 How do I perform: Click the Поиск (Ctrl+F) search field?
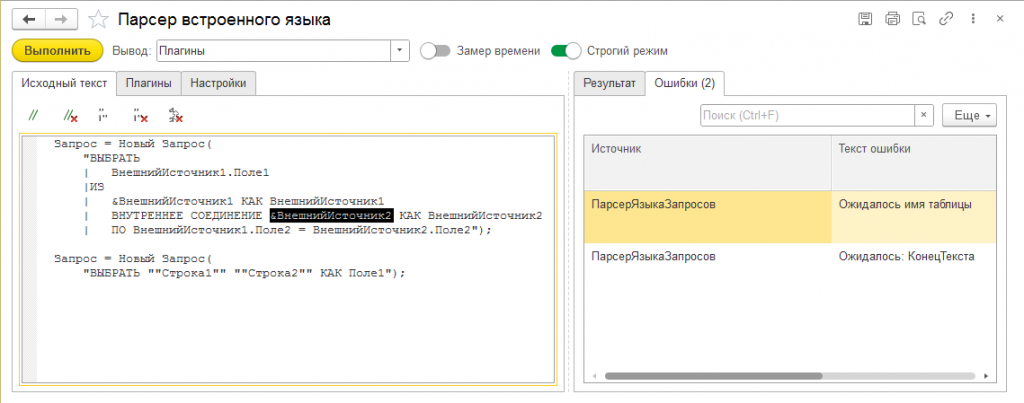[x=807, y=116]
